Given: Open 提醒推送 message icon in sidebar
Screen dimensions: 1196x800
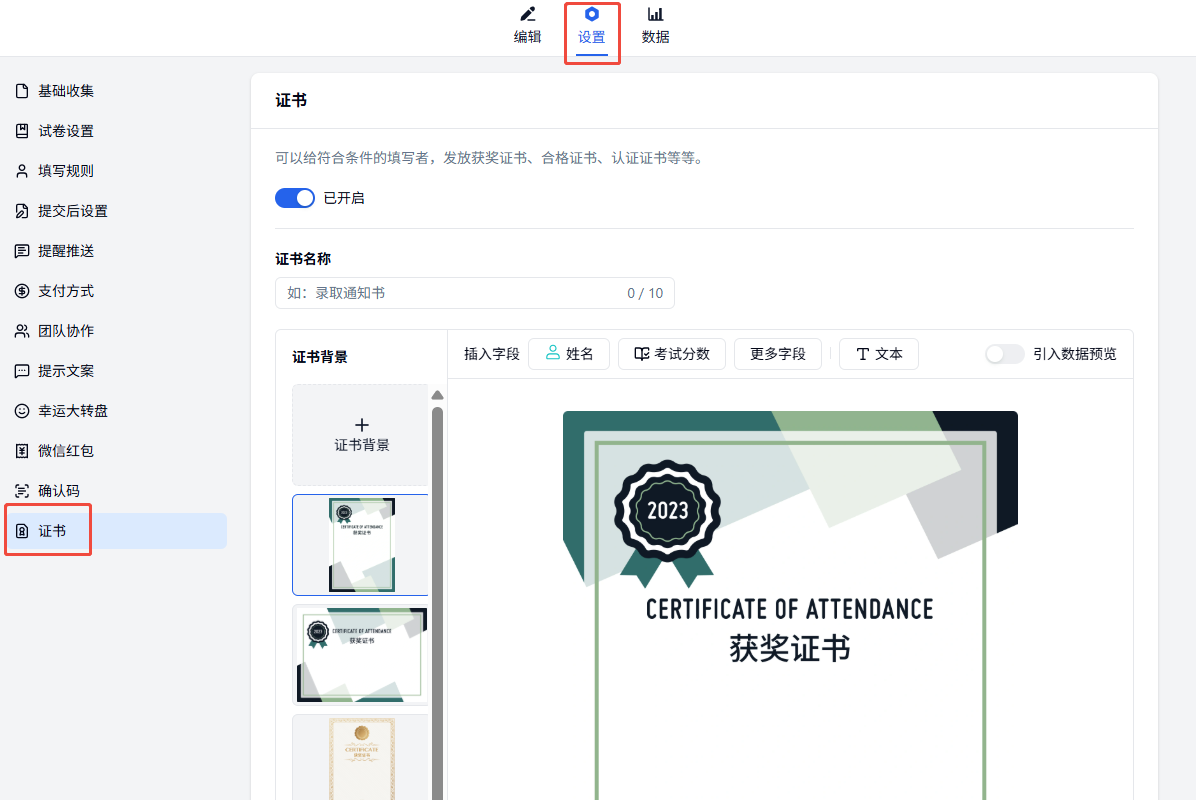Looking at the screenshot, I should click(x=22, y=251).
